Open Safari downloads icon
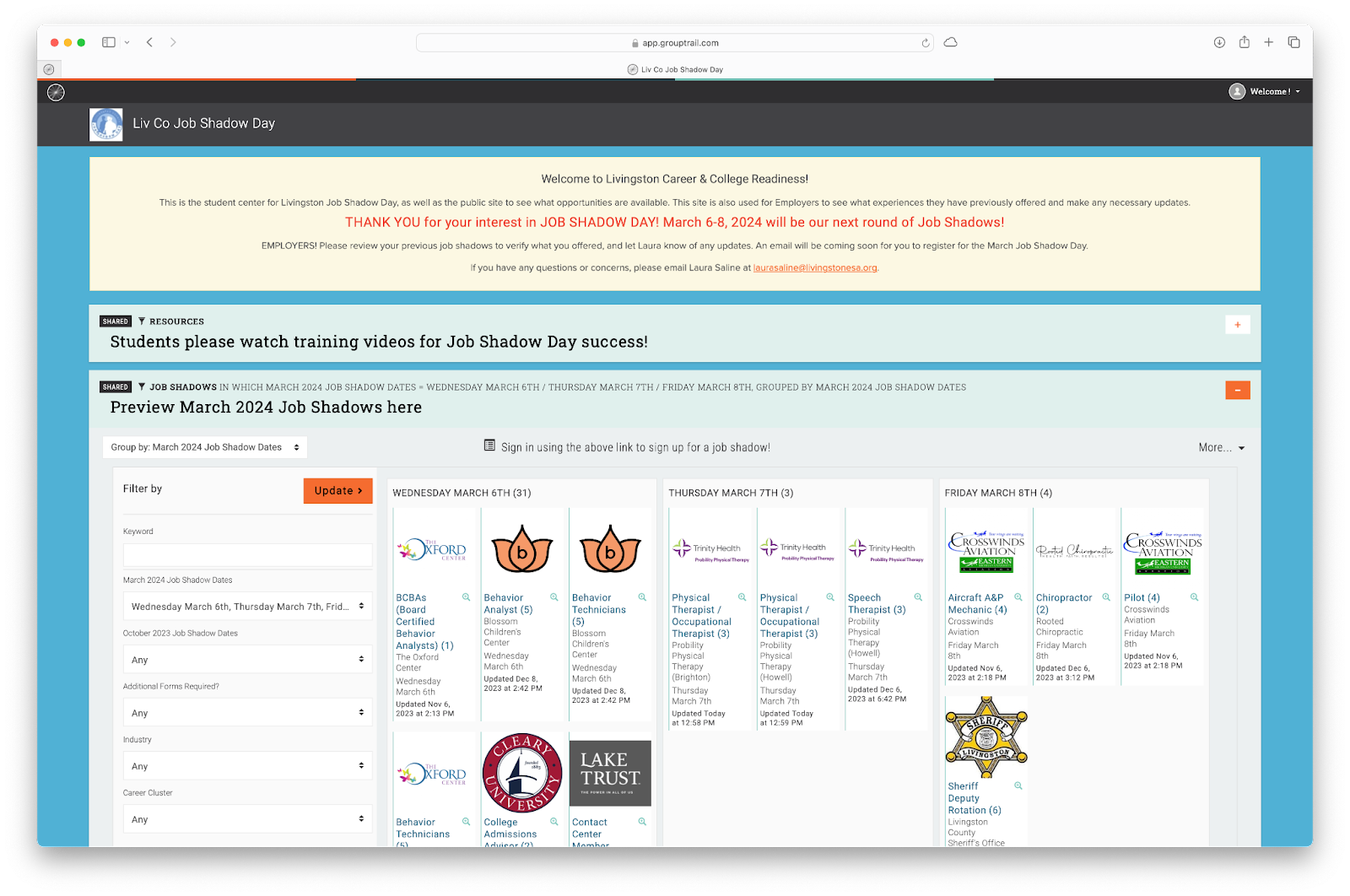 pyautogui.click(x=1219, y=42)
